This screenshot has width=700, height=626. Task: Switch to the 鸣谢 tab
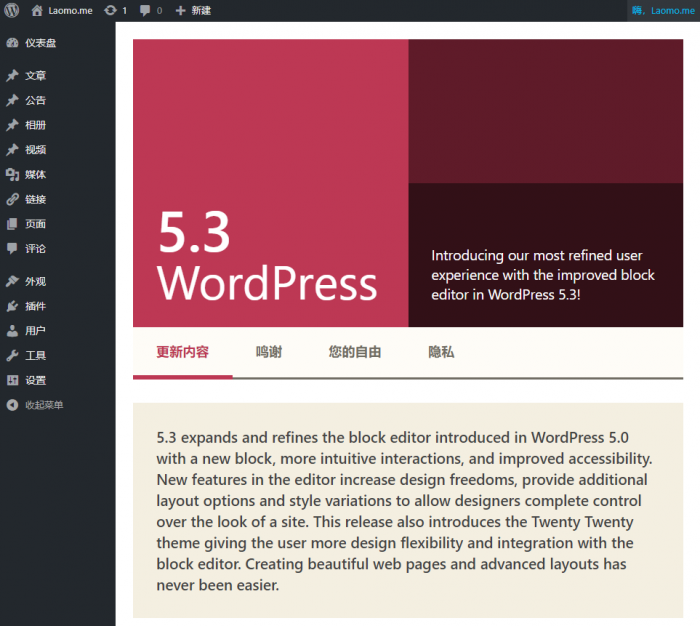click(x=268, y=352)
